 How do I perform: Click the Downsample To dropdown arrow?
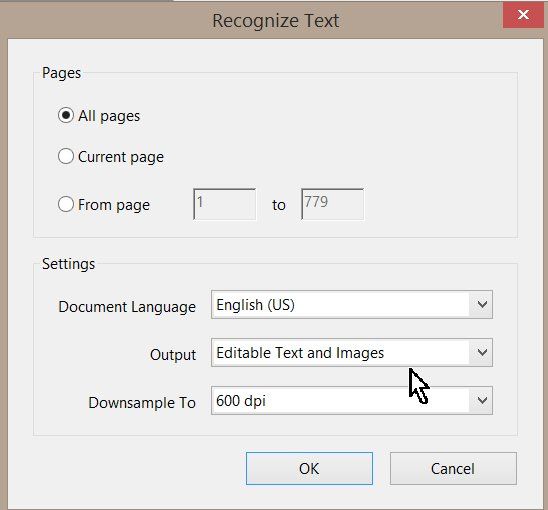point(482,401)
